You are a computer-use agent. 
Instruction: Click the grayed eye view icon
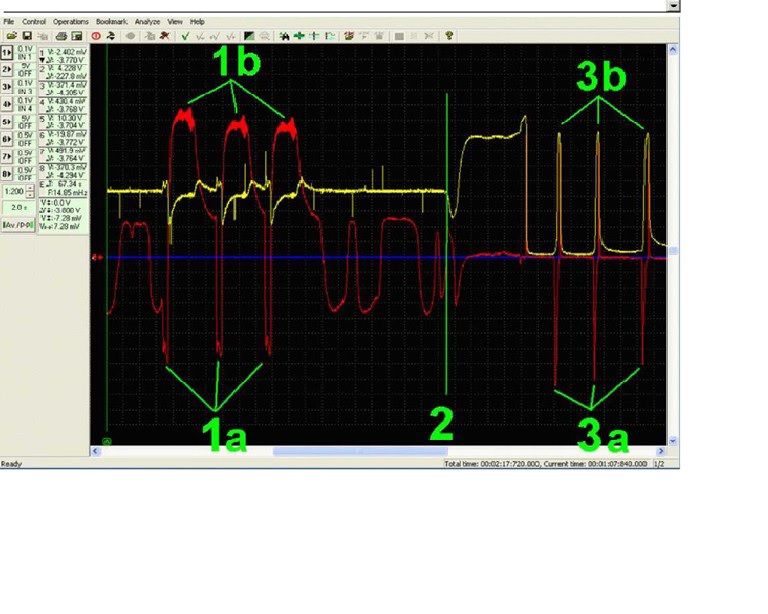click(130, 36)
